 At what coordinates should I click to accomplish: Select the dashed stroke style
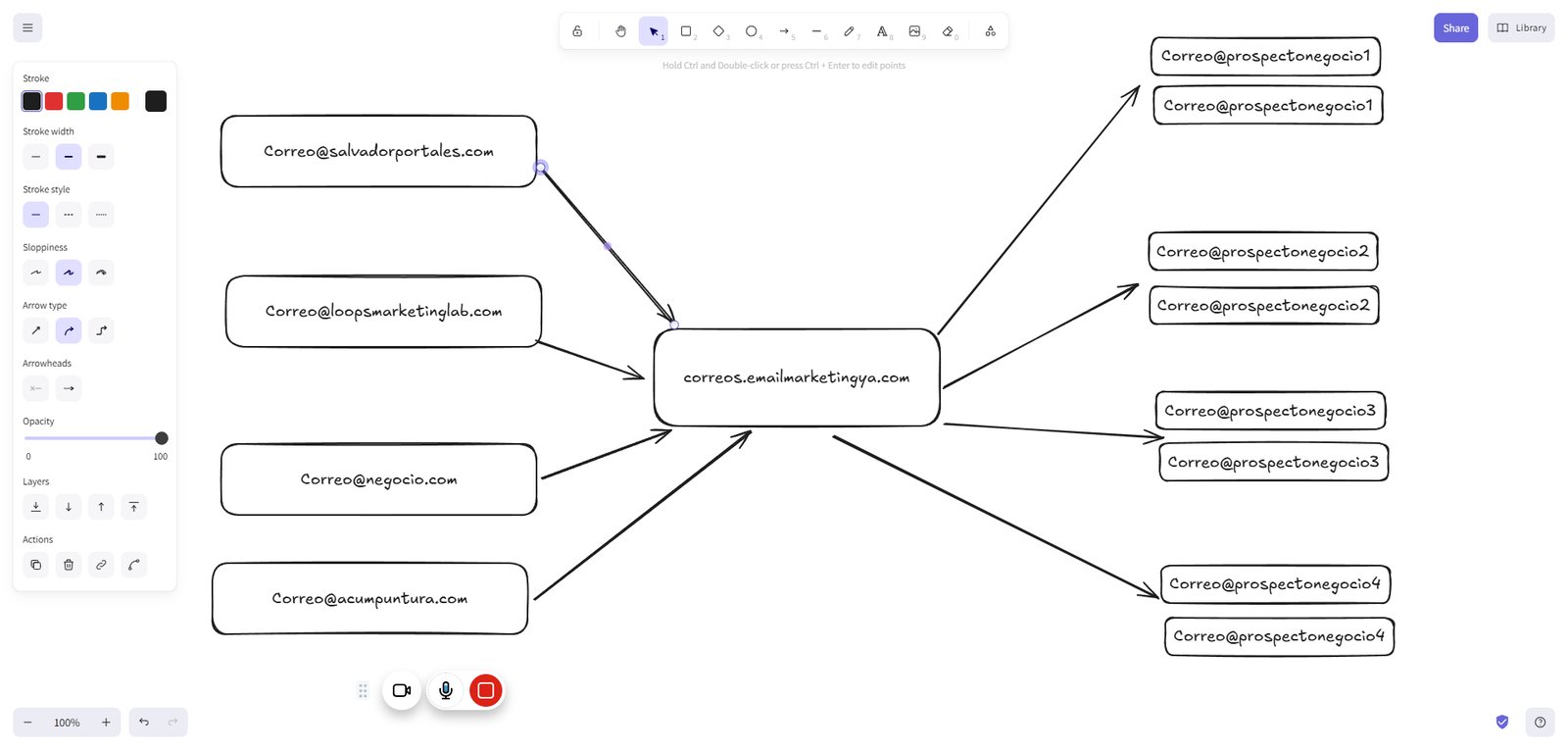coord(69,215)
